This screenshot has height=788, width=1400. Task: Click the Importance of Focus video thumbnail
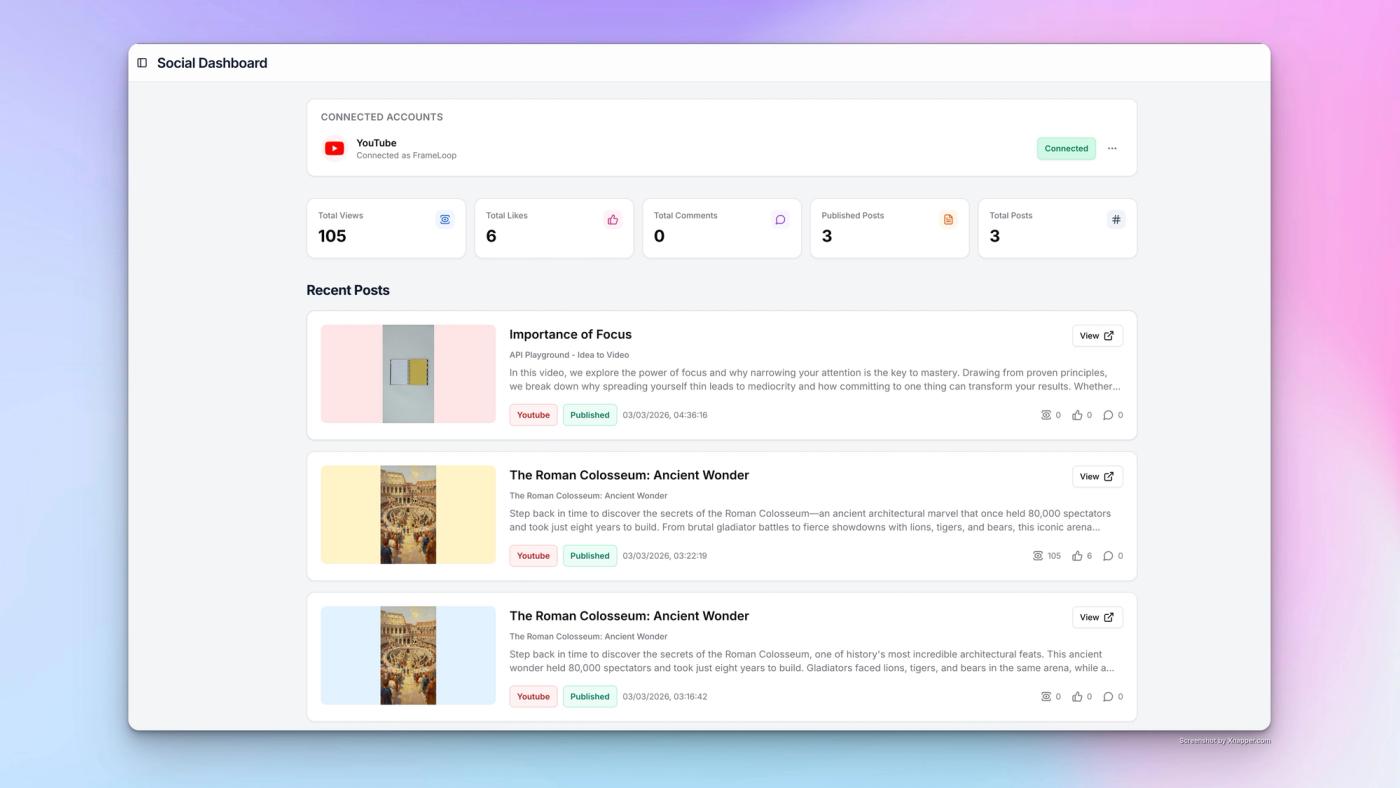[407, 373]
